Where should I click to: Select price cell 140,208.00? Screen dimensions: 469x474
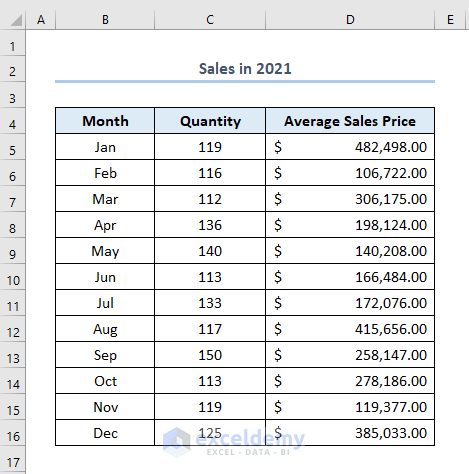[x=350, y=251]
